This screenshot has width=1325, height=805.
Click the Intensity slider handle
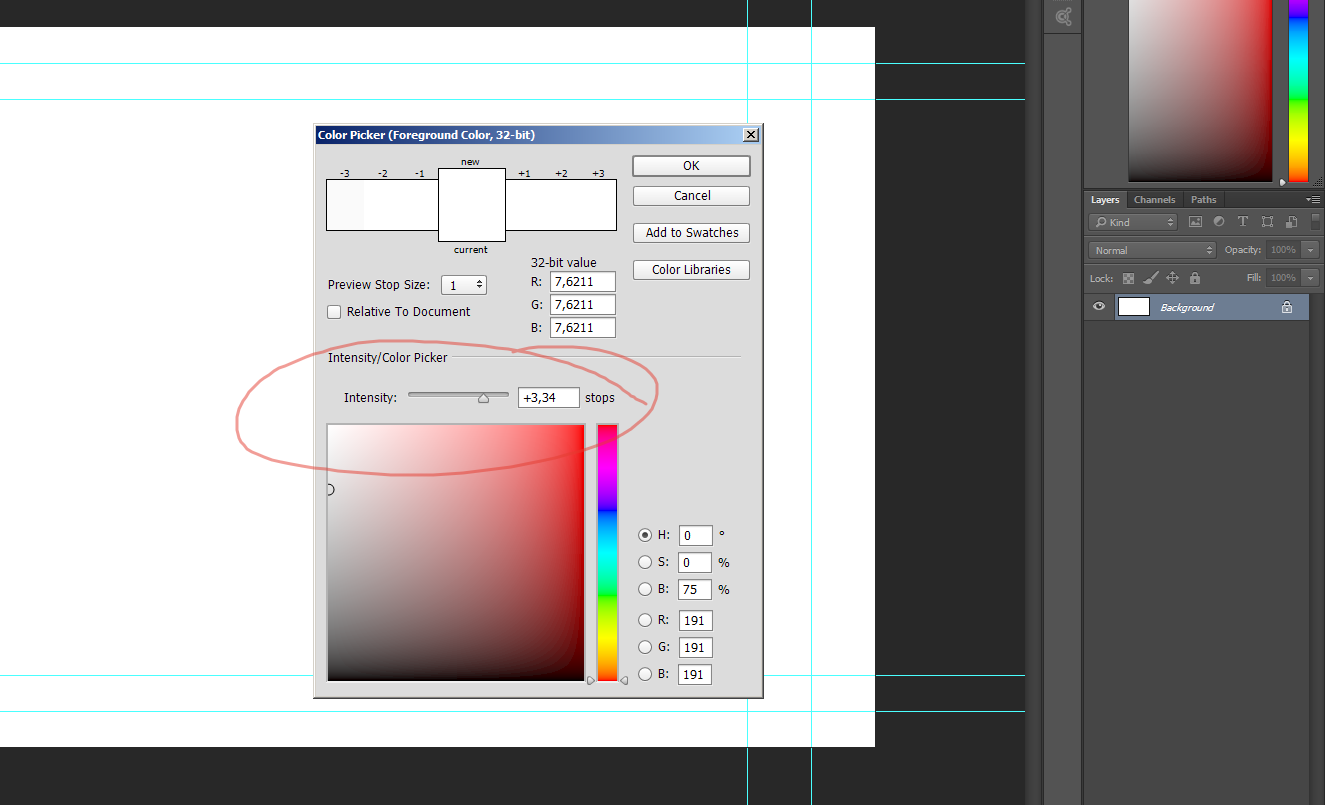point(483,398)
